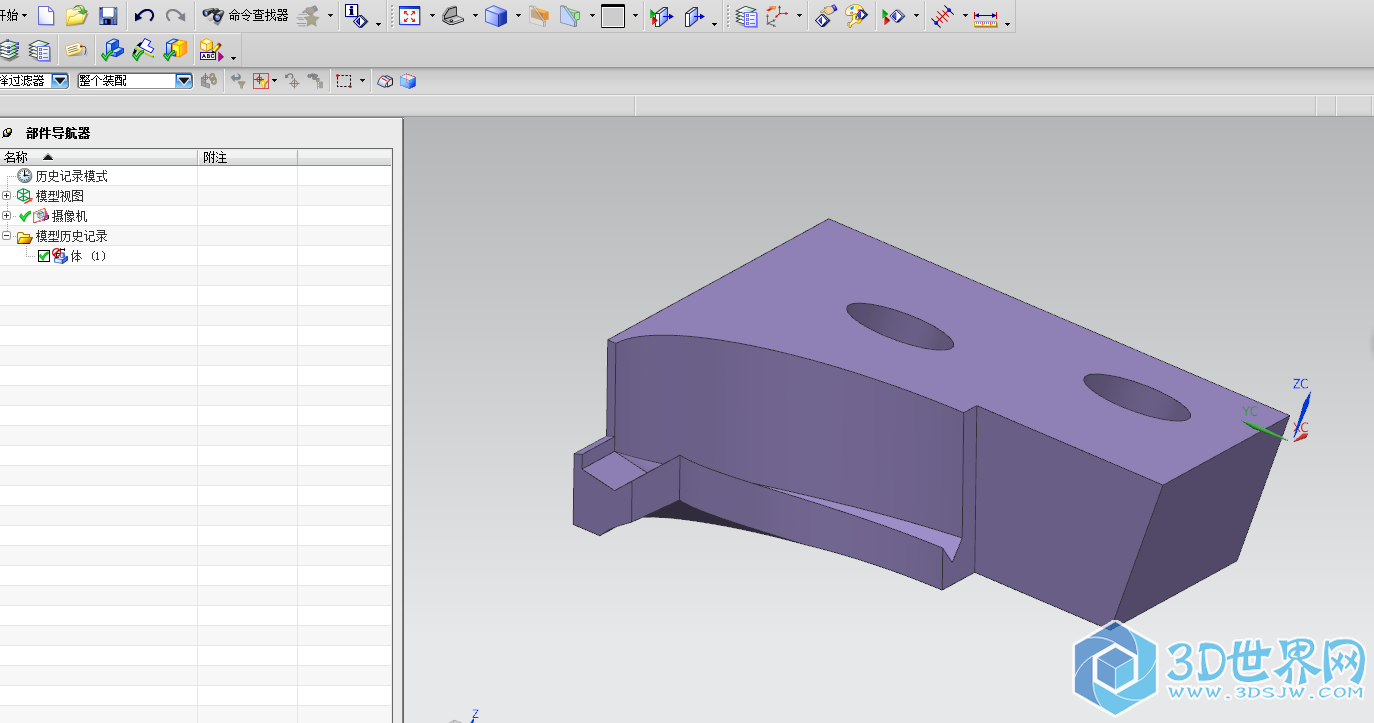Click the WCS coordinate axes icon
The width and height of the screenshot is (1374, 723).
(777, 16)
